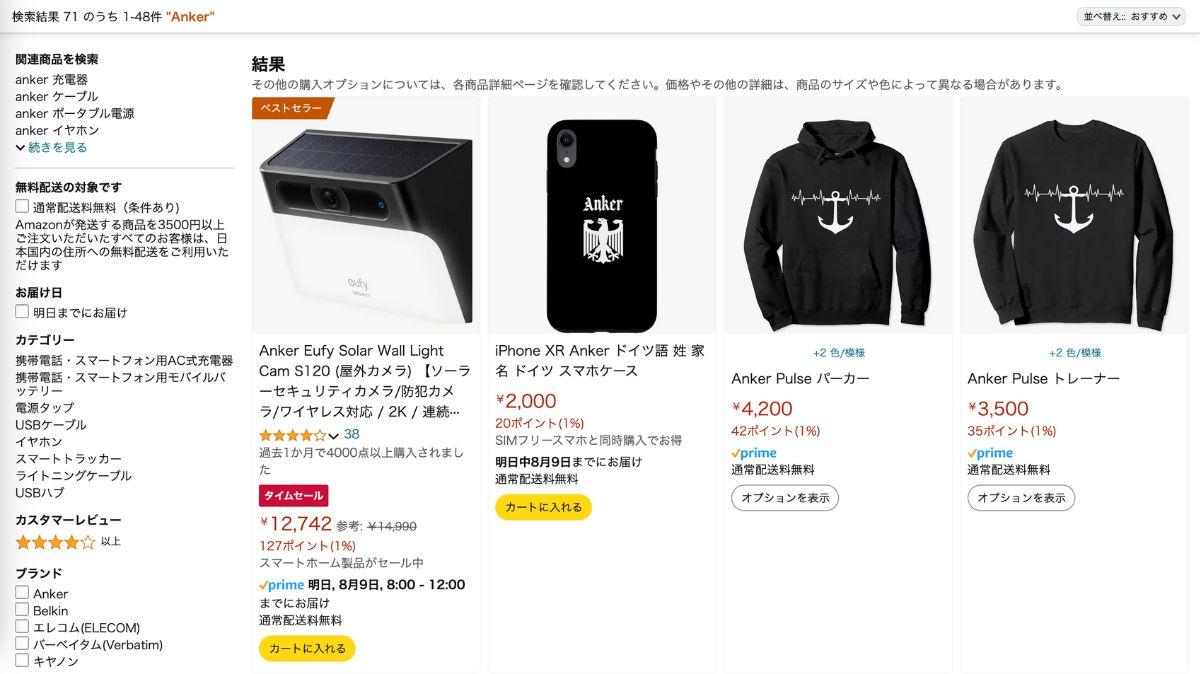The image size is (1200, 674).
Task: Select the イヤホン category filter
Action: click(38, 441)
